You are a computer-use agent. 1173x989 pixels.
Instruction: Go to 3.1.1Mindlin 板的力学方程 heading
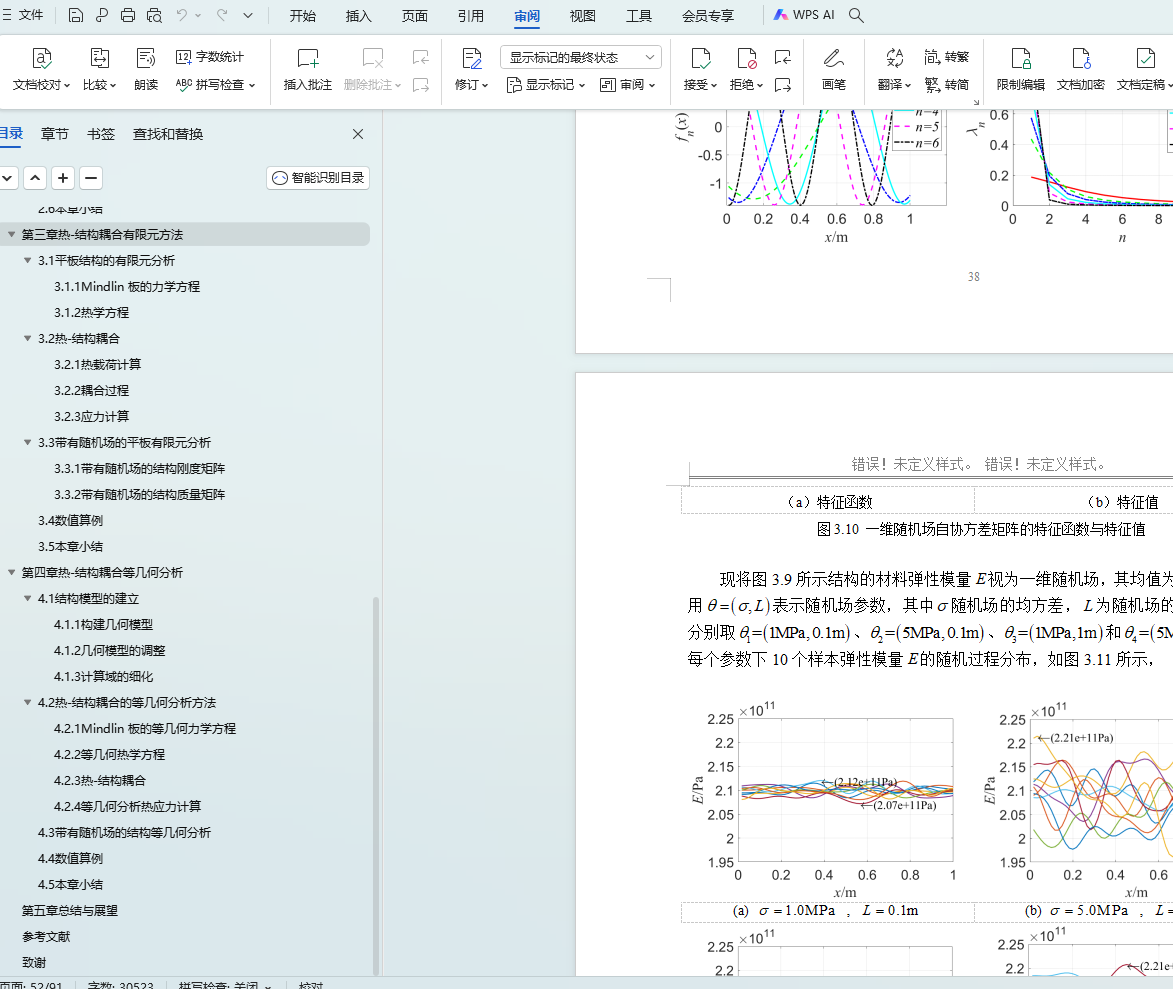(x=126, y=287)
